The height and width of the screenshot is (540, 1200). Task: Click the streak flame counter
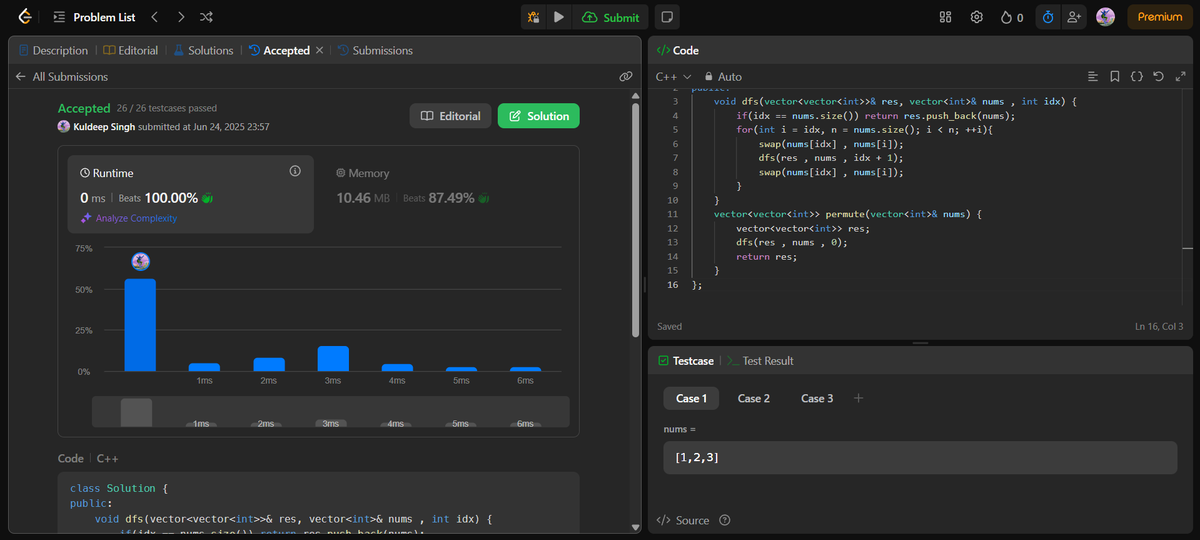click(1012, 17)
